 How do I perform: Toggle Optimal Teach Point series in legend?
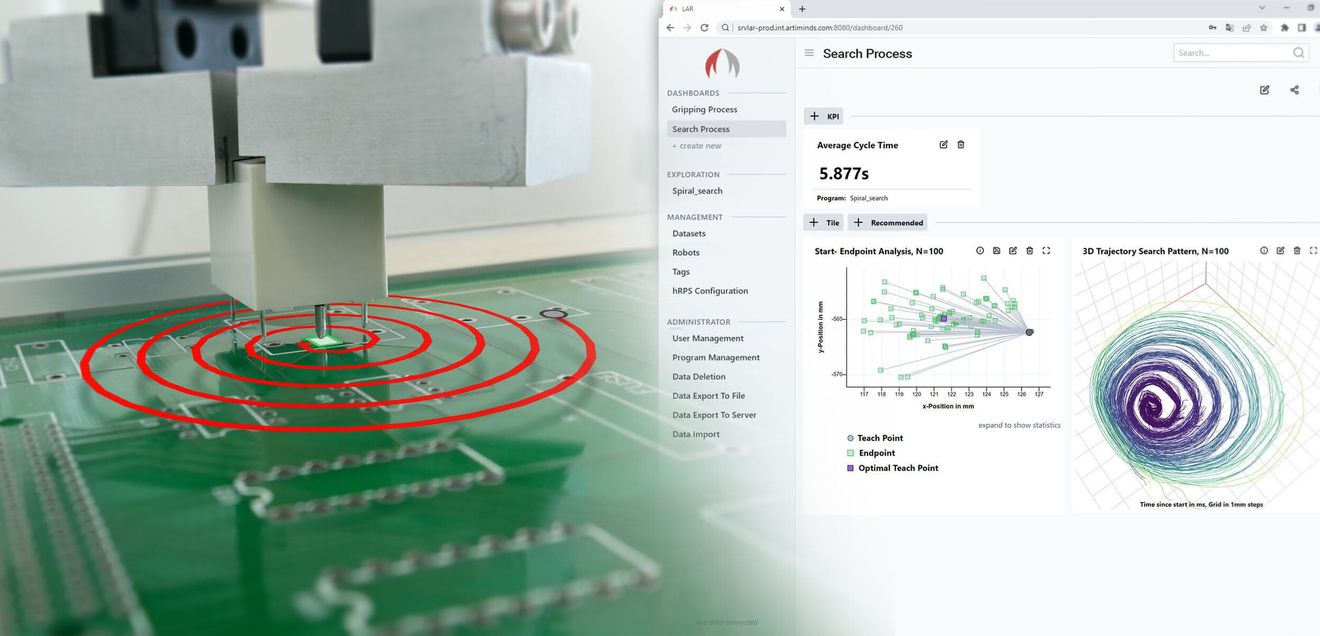pos(892,468)
